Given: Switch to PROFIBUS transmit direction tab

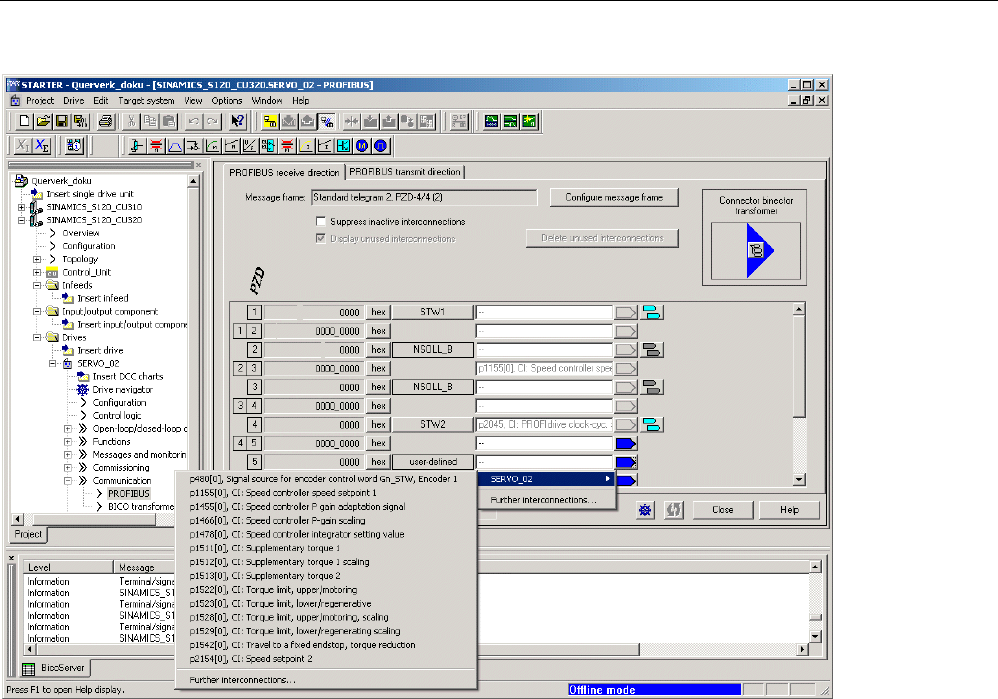Looking at the screenshot, I should click(405, 172).
